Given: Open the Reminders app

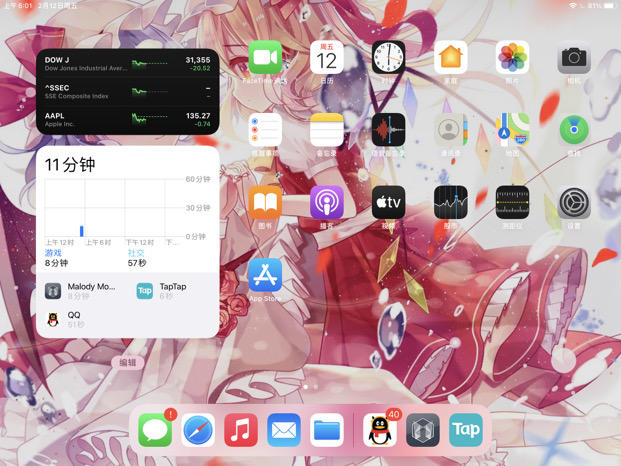Looking at the screenshot, I should pyautogui.click(x=265, y=130).
